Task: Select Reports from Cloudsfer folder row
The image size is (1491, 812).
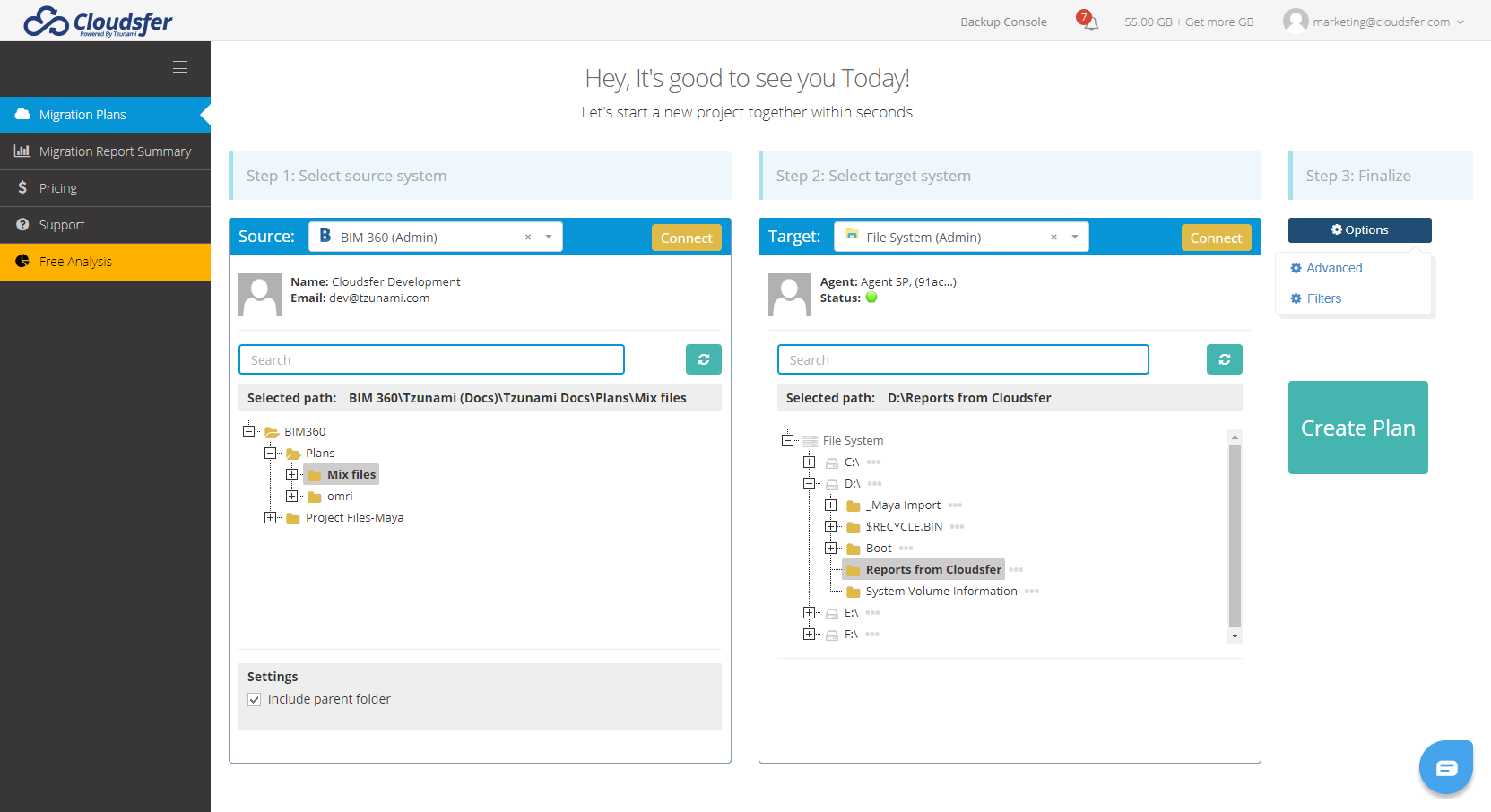Action: click(x=924, y=570)
